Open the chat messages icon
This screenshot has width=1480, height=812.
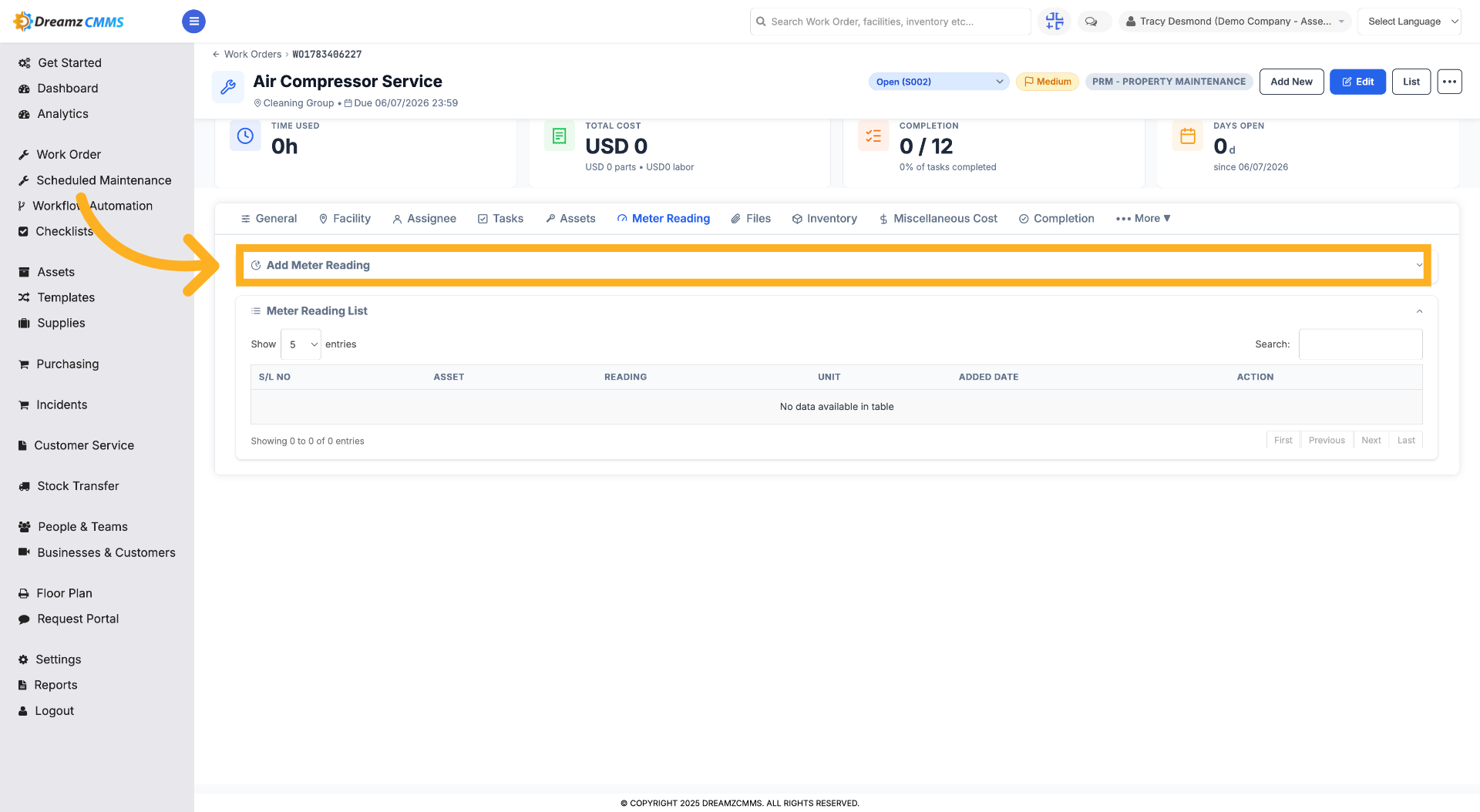tap(1091, 22)
